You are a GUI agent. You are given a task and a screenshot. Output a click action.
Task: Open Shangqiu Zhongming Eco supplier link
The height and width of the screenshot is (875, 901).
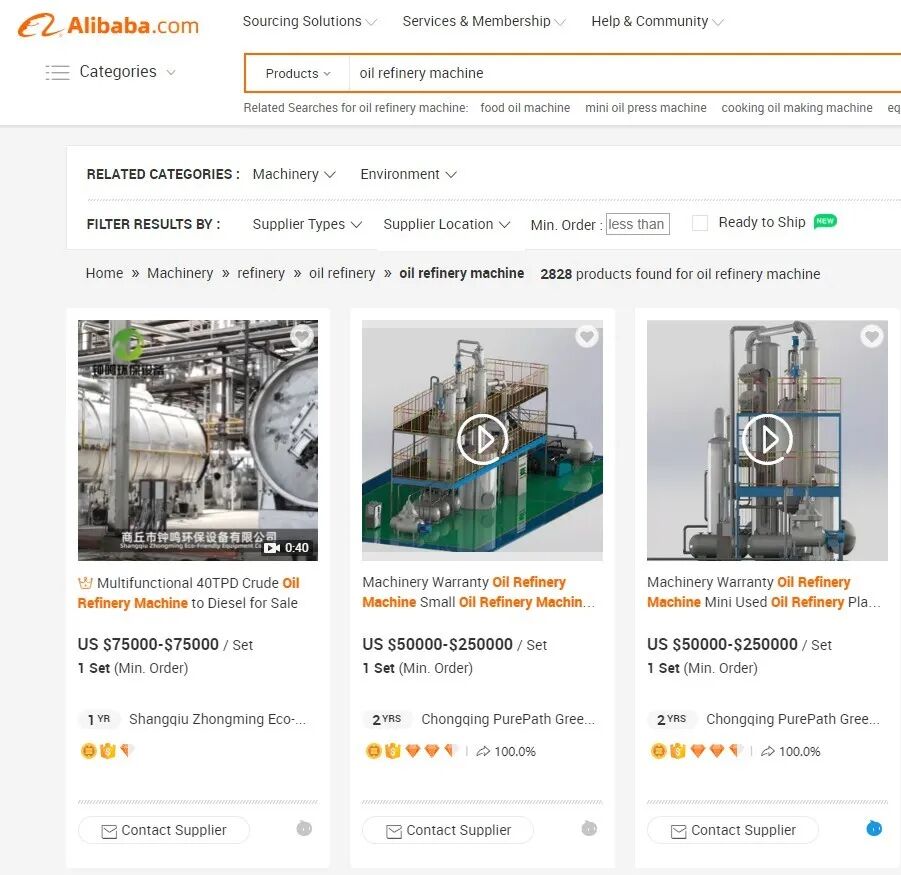(x=217, y=719)
